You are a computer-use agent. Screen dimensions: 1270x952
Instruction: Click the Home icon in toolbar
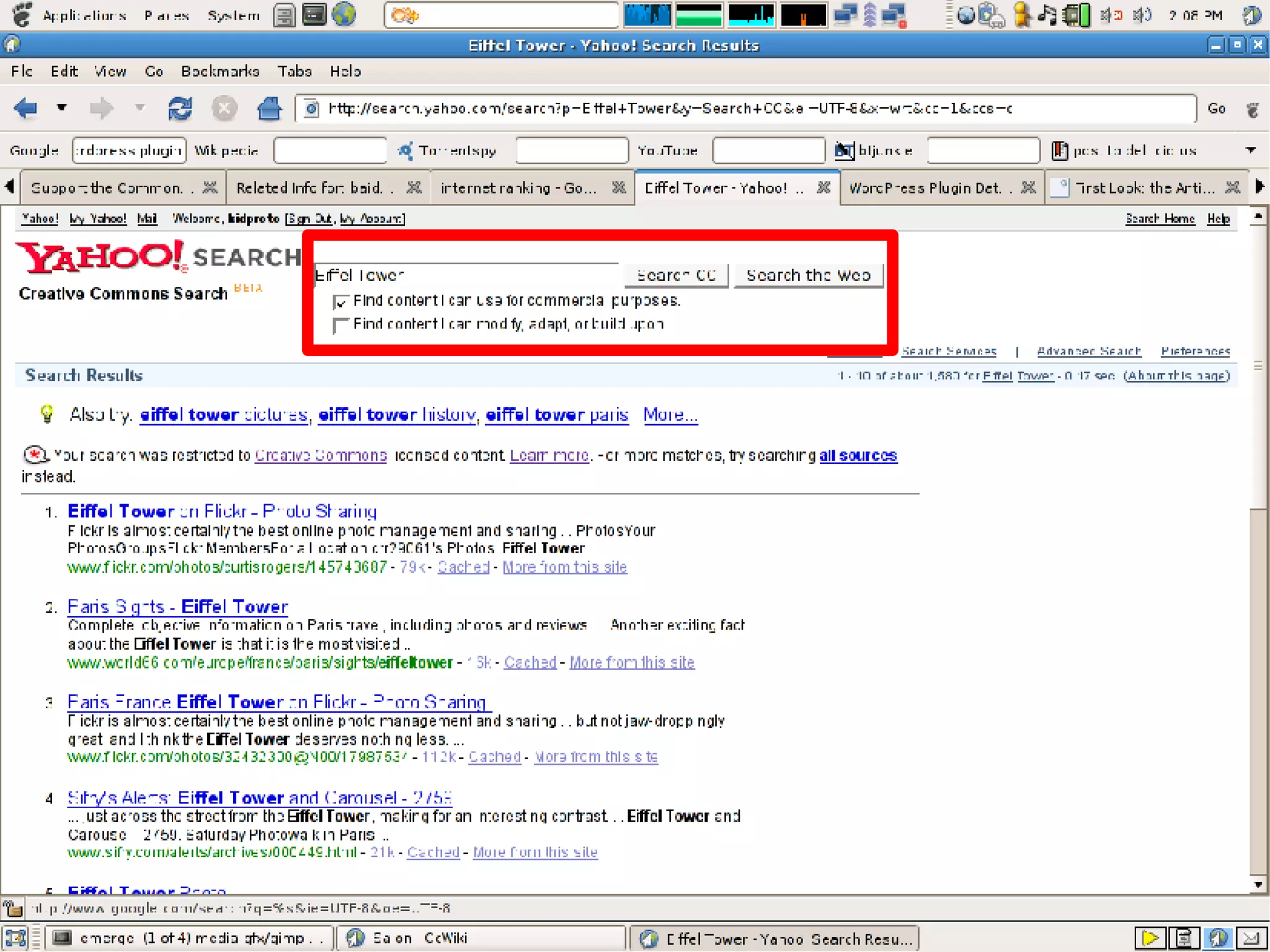[x=269, y=109]
